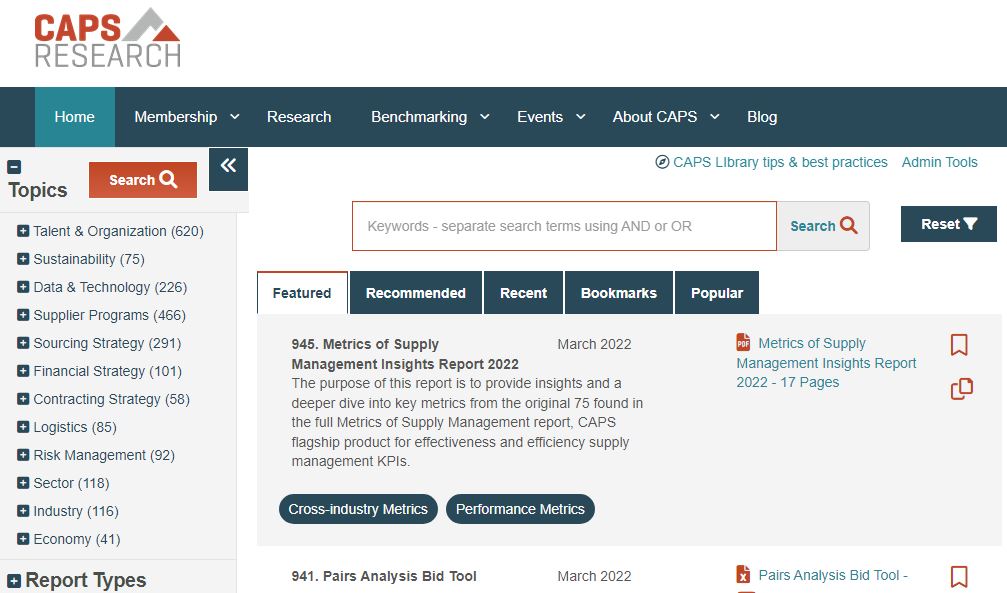Image resolution: width=1007 pixels, height=593 pixels.
Task: Collapse the Topics section using its minus icon
Action: point(12,166)
